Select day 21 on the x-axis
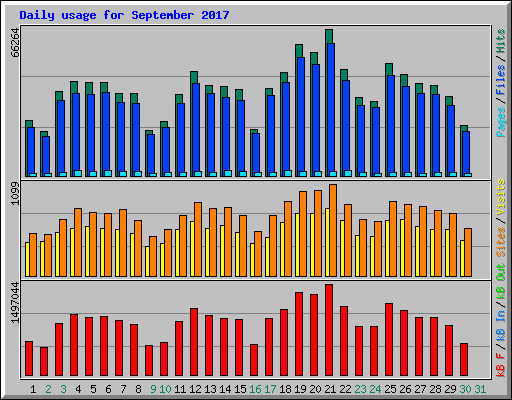The height and width of the screenshot is (400, 512). (330, 389)
